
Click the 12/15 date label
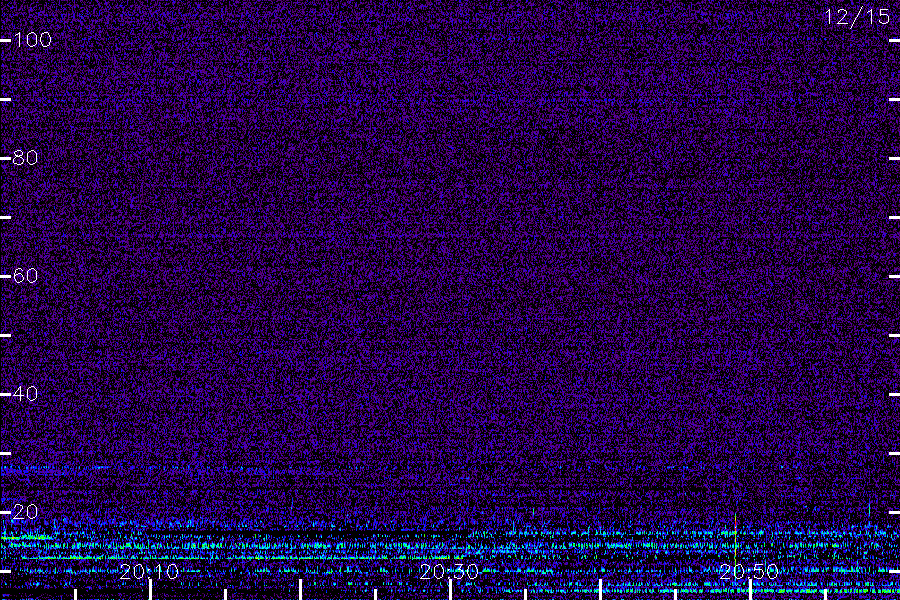coord(857,17)
